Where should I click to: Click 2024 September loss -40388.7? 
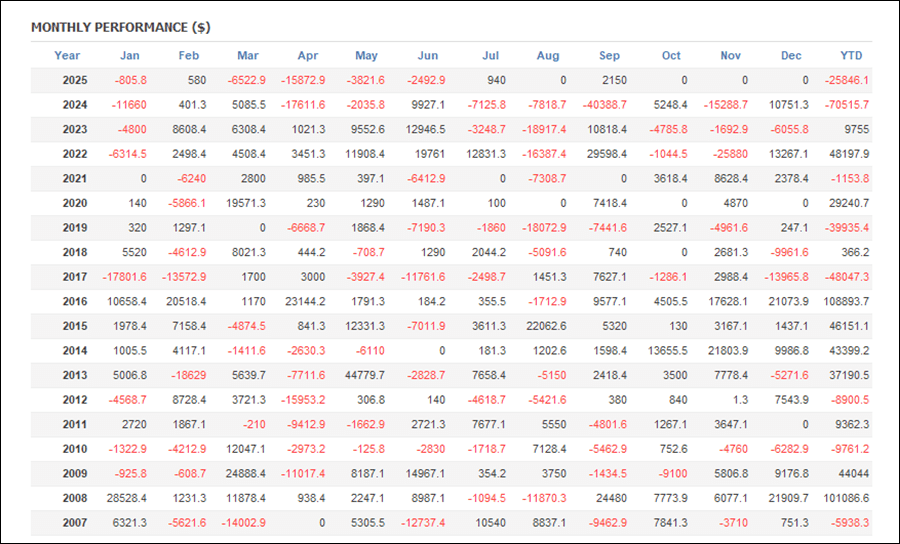pyautogui.click(x=603, y=105)
